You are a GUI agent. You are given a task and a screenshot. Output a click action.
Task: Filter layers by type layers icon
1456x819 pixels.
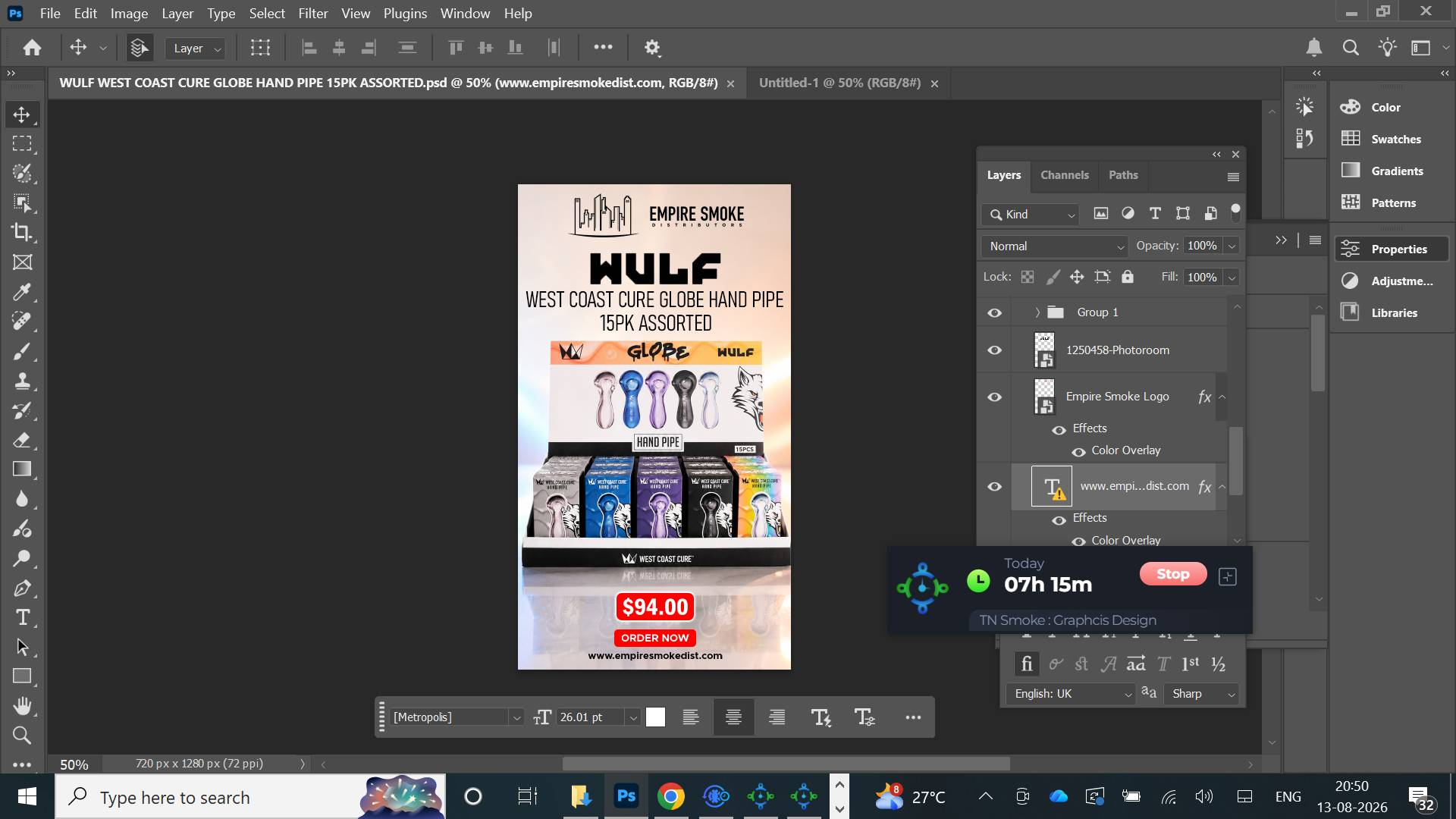[x=1155, y=214]
